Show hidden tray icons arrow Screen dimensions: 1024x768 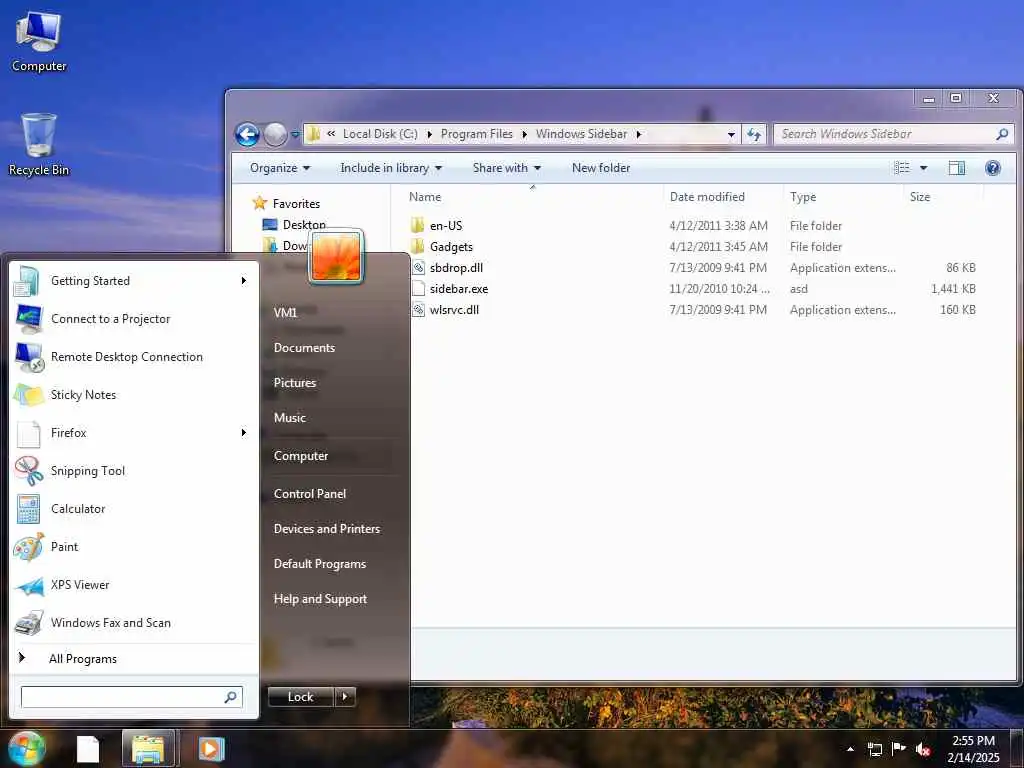click(850, 749)
